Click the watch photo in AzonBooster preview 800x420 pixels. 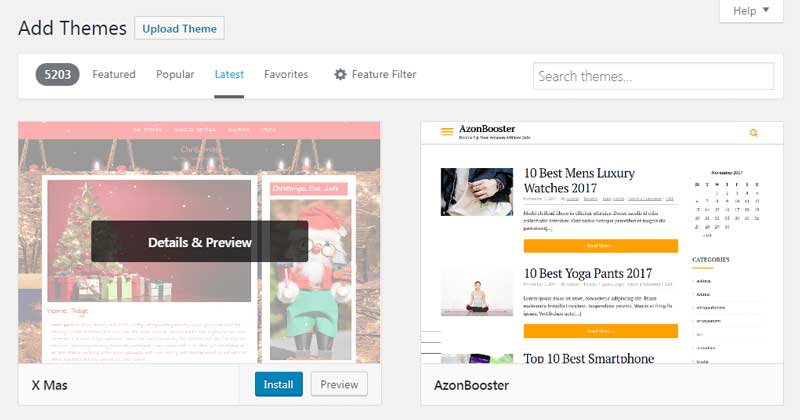476,192
